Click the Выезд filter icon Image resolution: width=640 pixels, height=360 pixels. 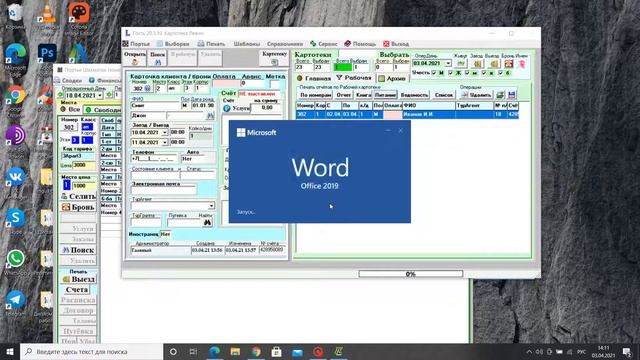(493, 63)
